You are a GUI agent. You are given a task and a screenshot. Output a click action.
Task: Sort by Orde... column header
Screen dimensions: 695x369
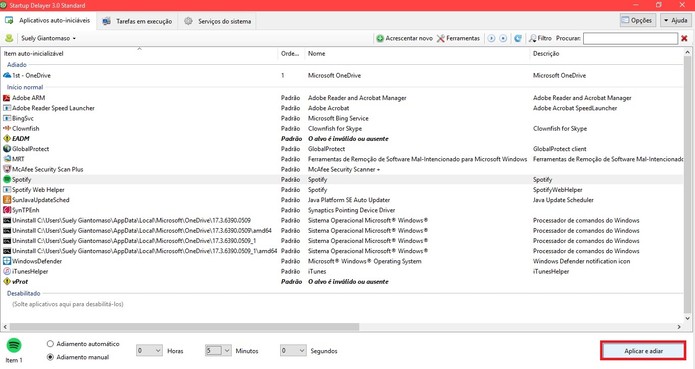pos(290,54)
